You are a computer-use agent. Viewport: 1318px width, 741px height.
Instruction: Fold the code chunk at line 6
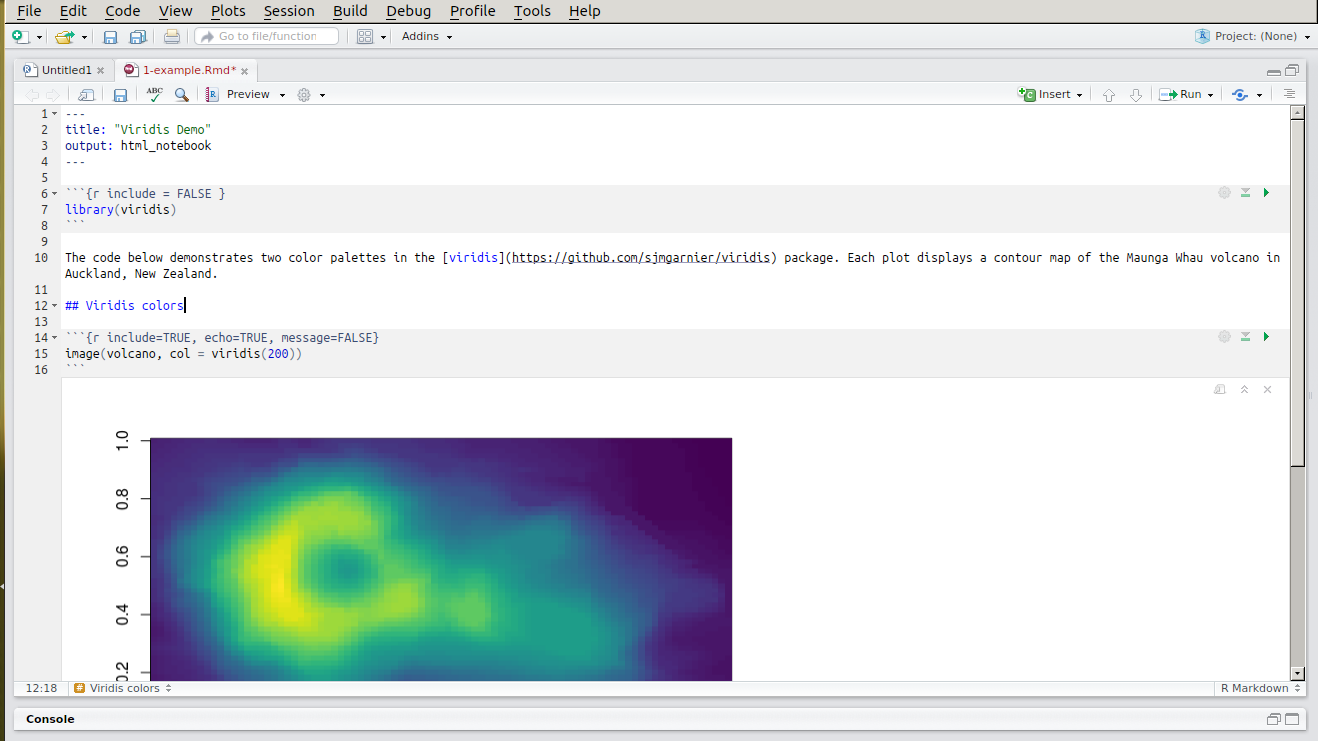pos(54,194)
